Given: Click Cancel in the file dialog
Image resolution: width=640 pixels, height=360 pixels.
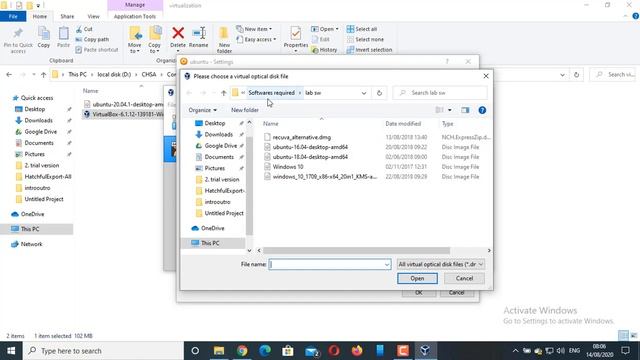Looking at the screenshot, I should 464,278.
